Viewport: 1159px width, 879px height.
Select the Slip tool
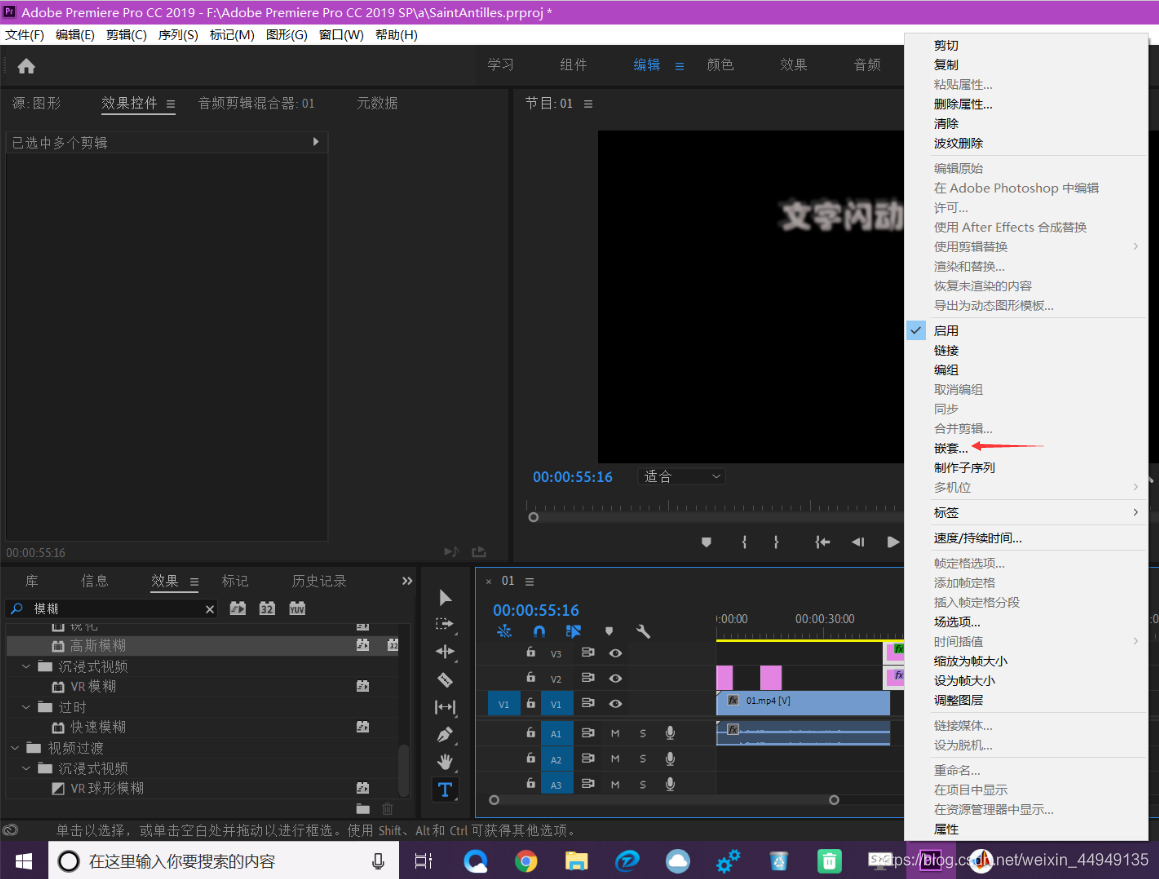[x=445, y=707]
